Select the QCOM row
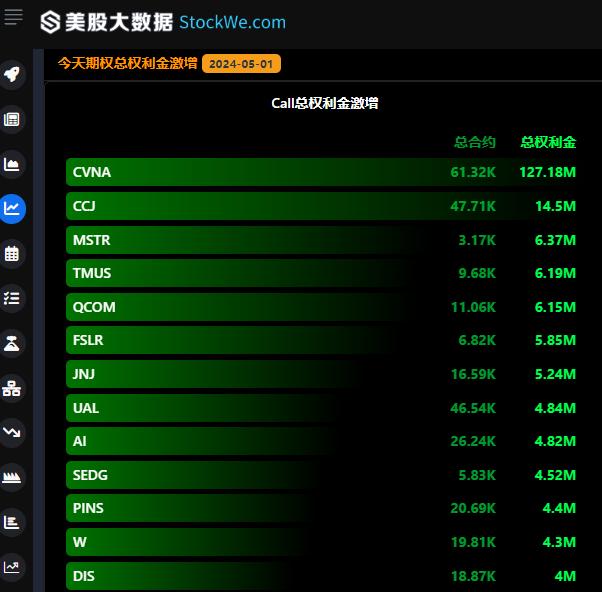Screen dimensions: 602x592 (x=321, y=307)
